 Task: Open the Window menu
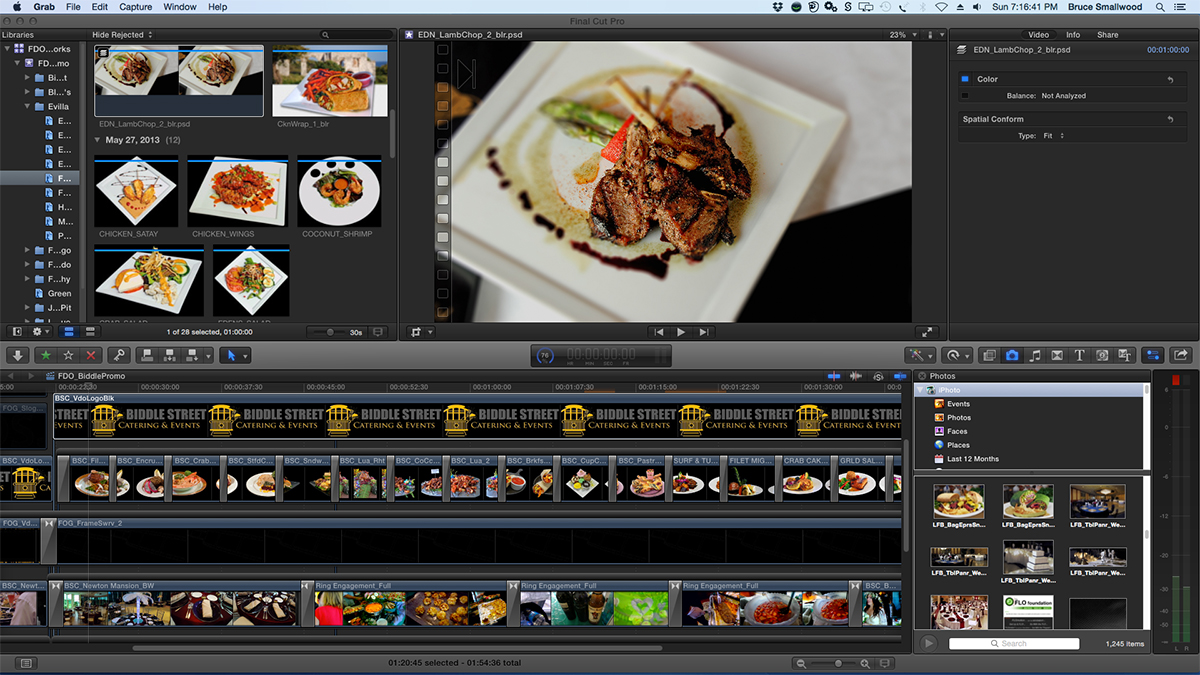click(x=180, y=7)
